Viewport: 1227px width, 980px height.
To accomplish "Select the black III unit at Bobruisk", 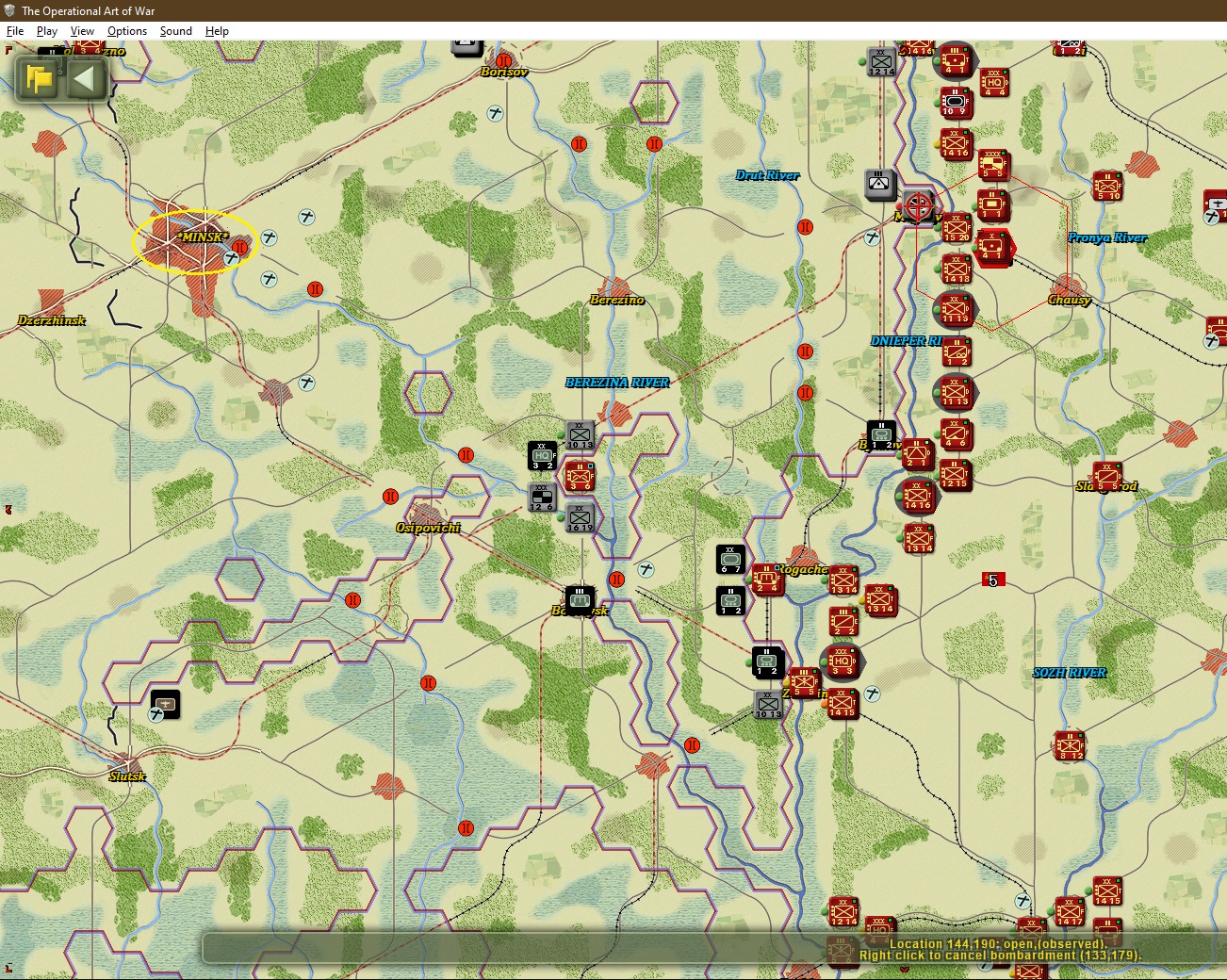I will [x=580, y=600].
